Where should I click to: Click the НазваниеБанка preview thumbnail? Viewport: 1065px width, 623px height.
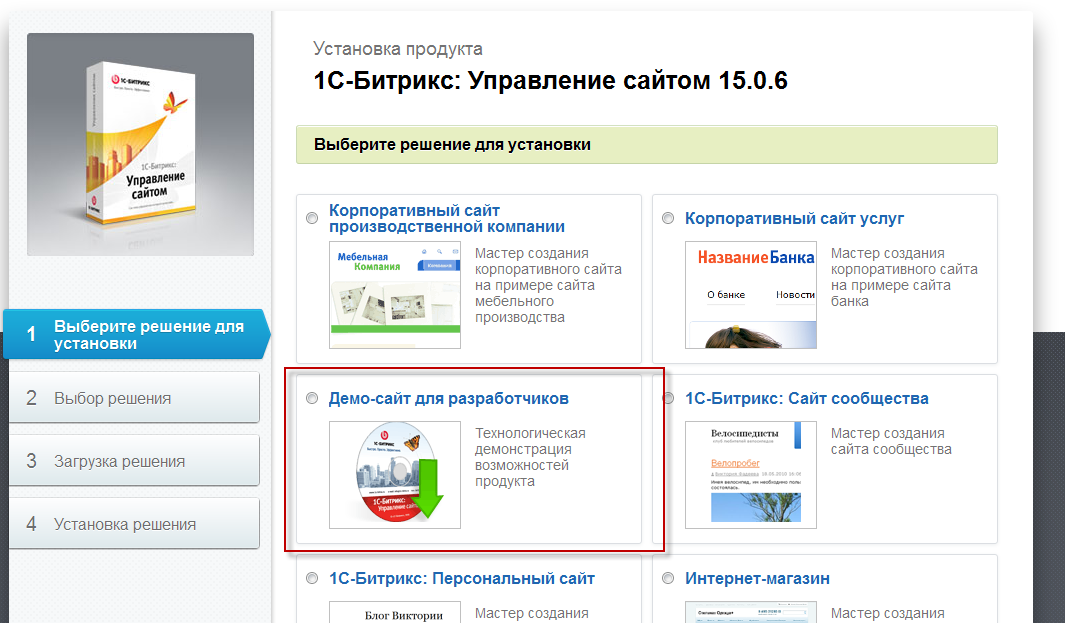(751, 295)
